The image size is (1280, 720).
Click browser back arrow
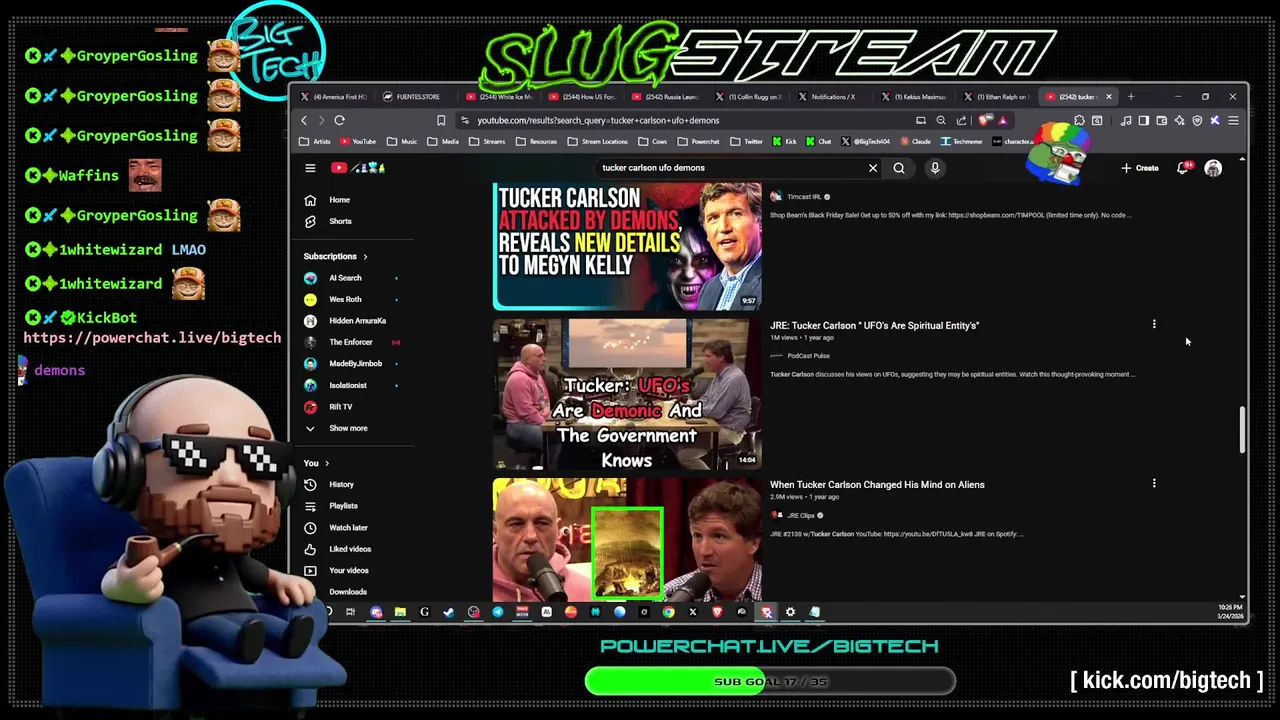[x=304, y=120]
